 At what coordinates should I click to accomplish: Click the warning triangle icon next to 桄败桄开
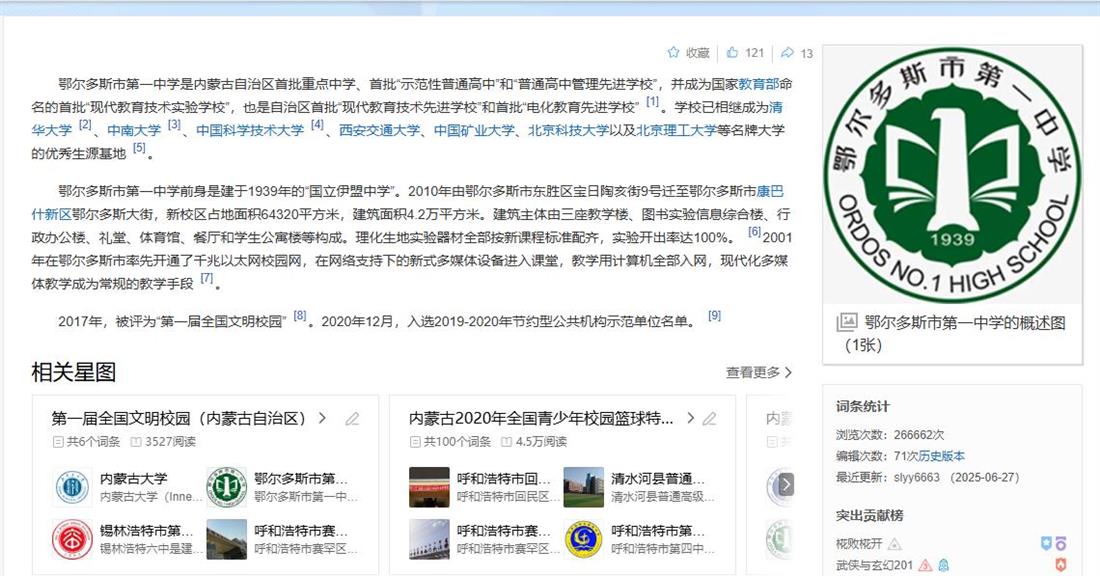894,544
